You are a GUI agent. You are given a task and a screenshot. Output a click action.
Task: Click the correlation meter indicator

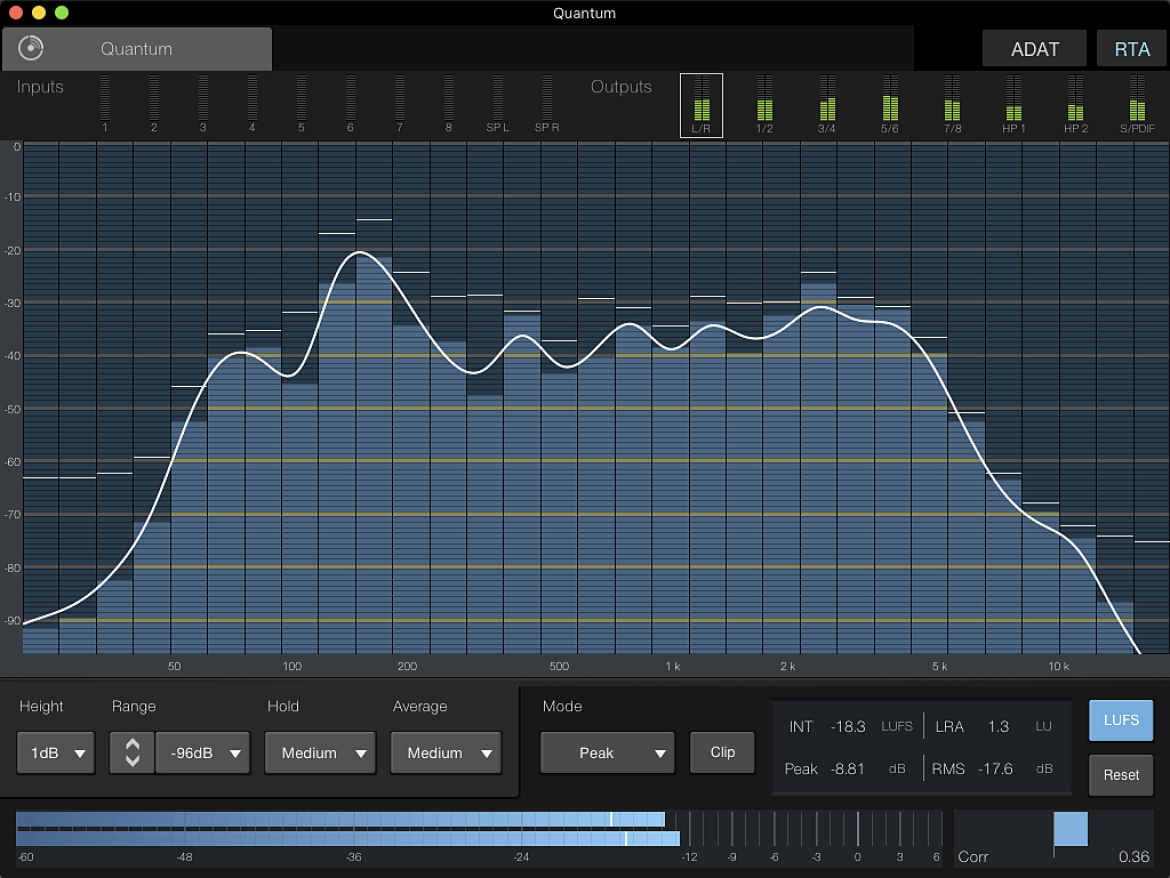1070,829
